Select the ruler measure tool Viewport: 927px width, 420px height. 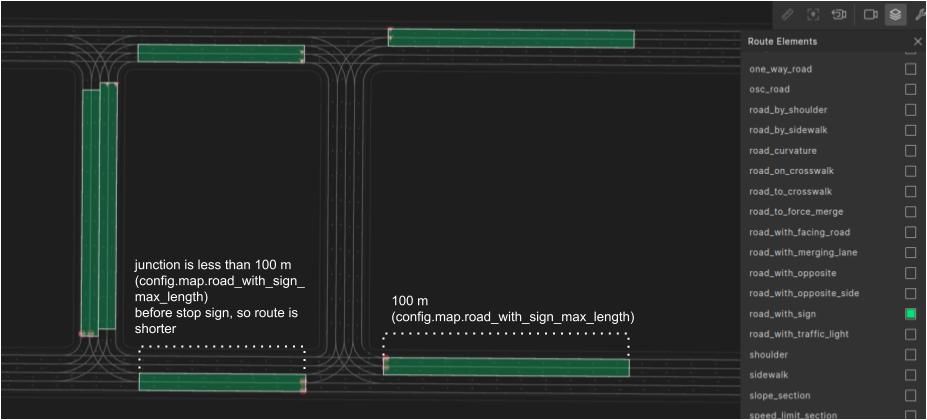(x=787, y=15)
